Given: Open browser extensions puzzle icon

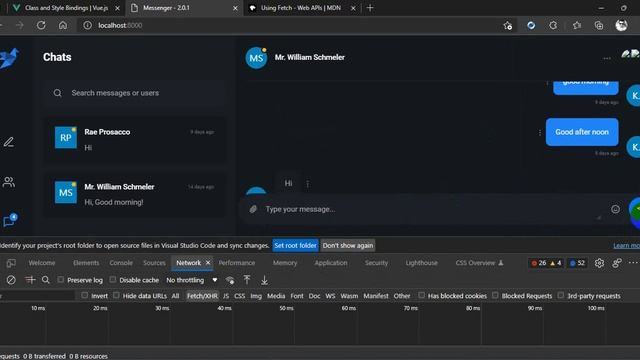Looking at the screenshot, I should point(553,25).
